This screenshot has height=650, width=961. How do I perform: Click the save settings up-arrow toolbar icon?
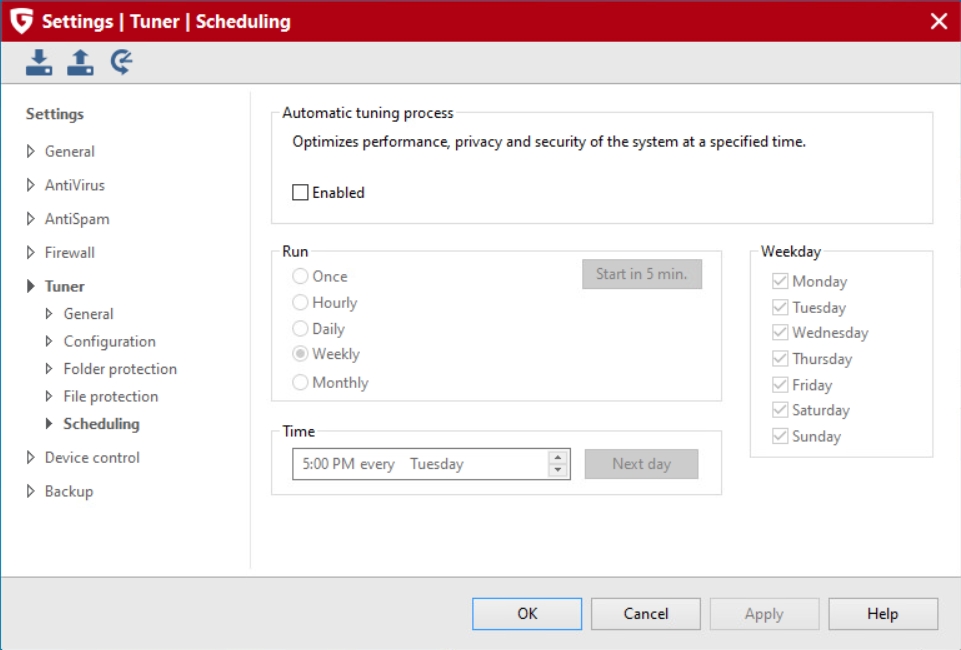(x=80, y=63)
